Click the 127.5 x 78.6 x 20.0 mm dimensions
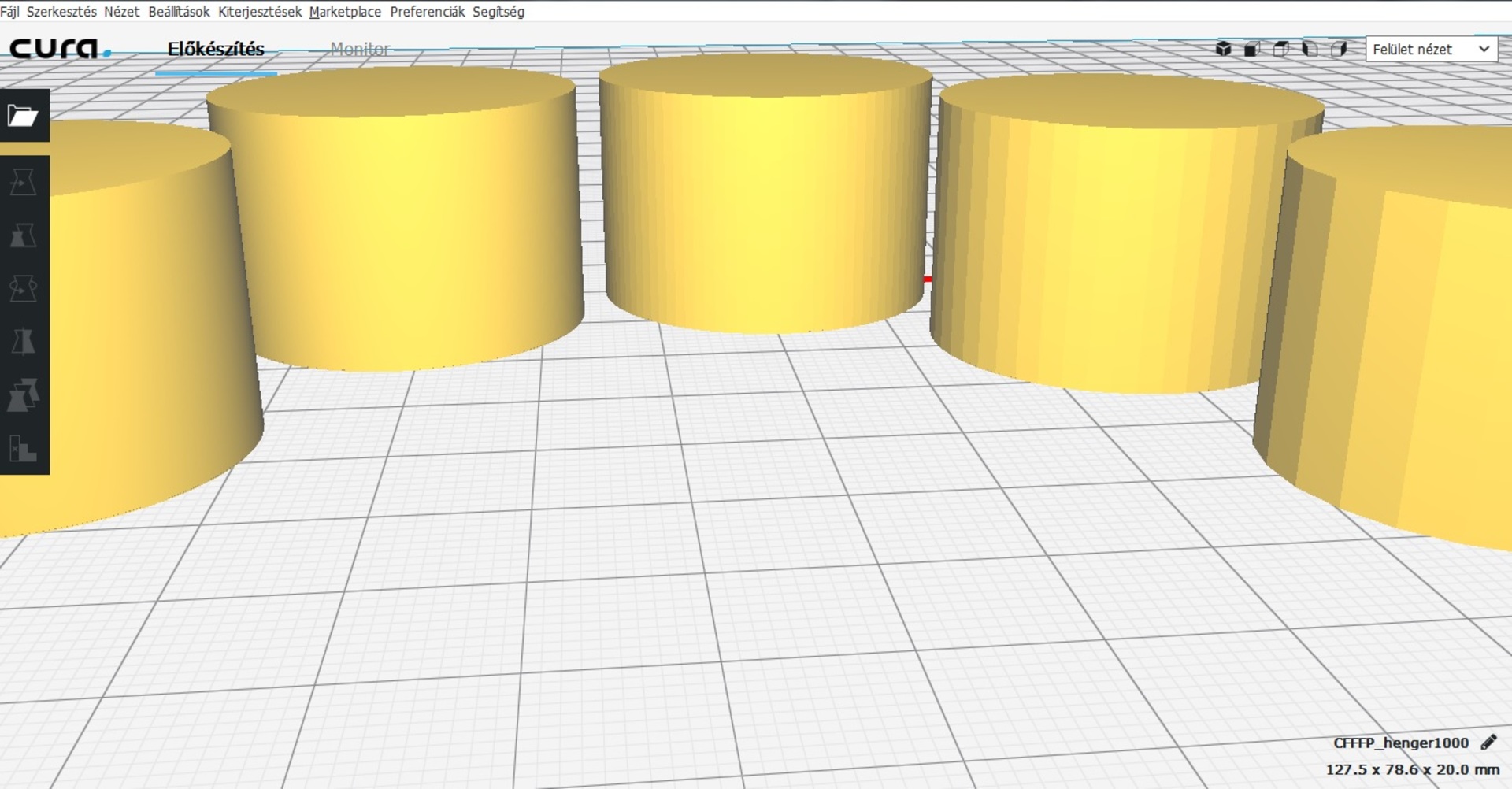The image size is (1512, 789). click(x=1413, y=769)
